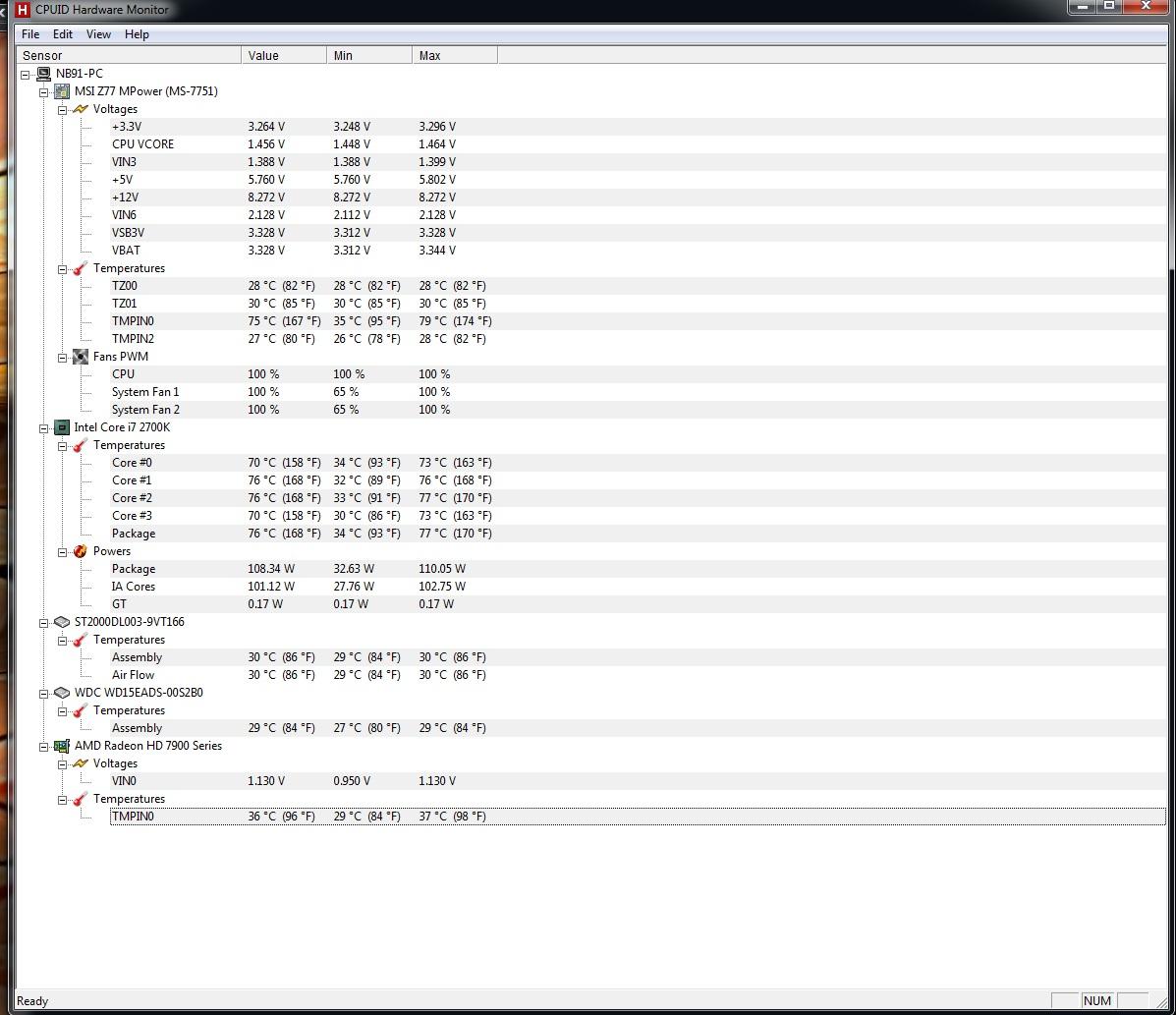Click the thermometer icon above the Core #0 row
The width and height of the screenshot is (1176, 1015).
coord(81,446)
